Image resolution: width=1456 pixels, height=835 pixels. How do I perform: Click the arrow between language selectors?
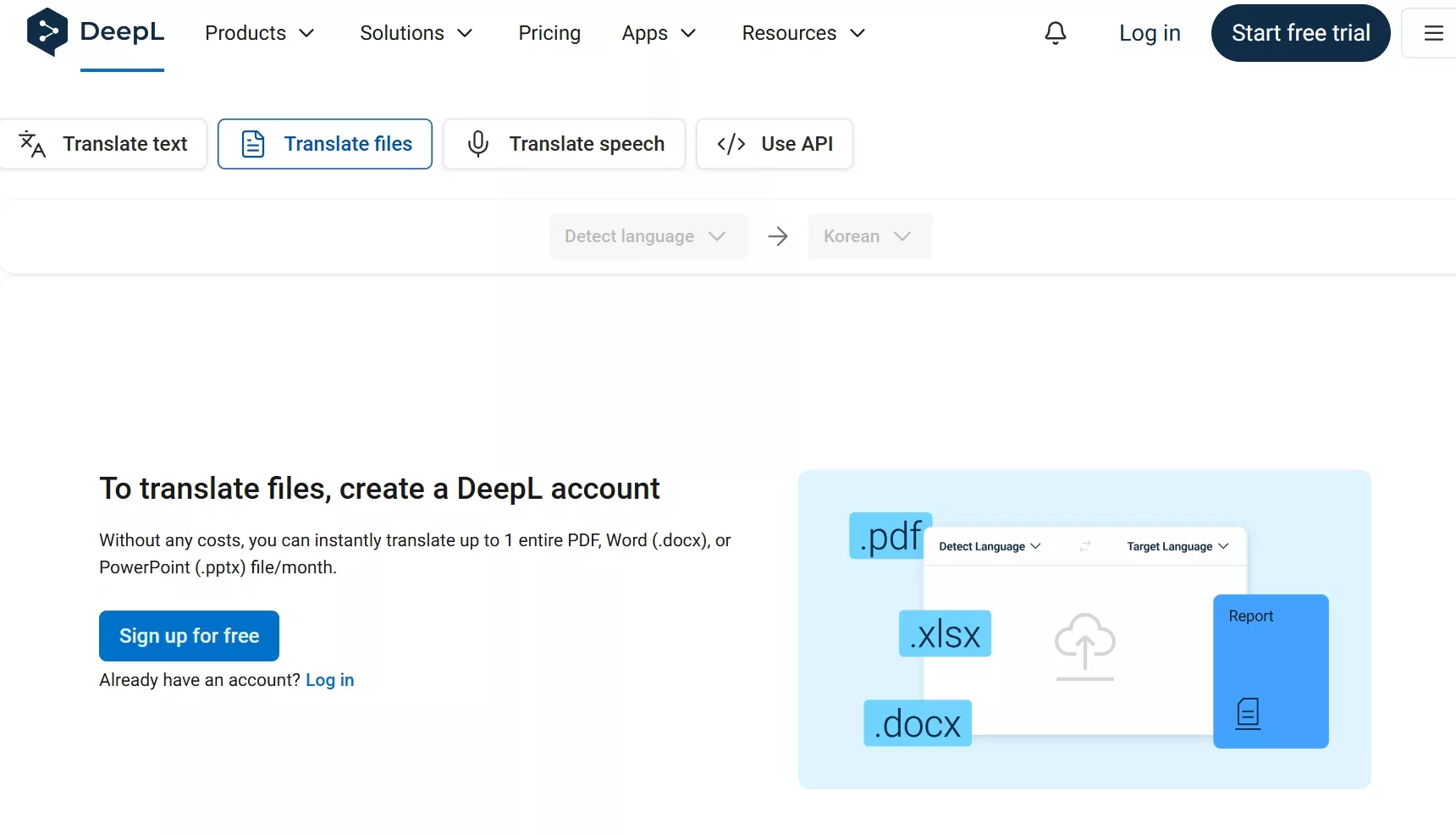click(x=777, y=236)
